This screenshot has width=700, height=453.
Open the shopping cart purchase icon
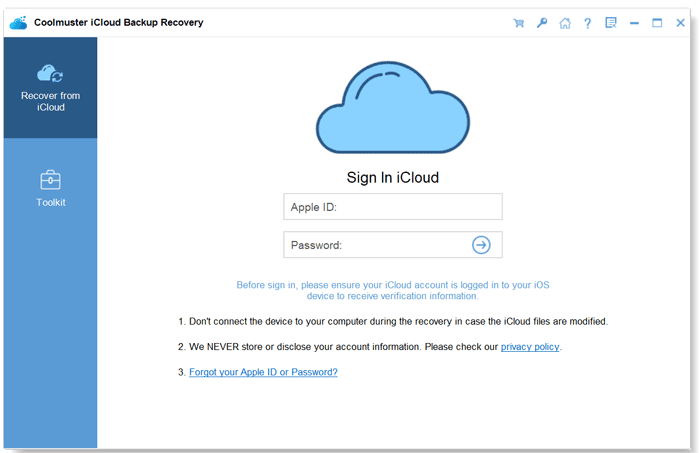518,23
